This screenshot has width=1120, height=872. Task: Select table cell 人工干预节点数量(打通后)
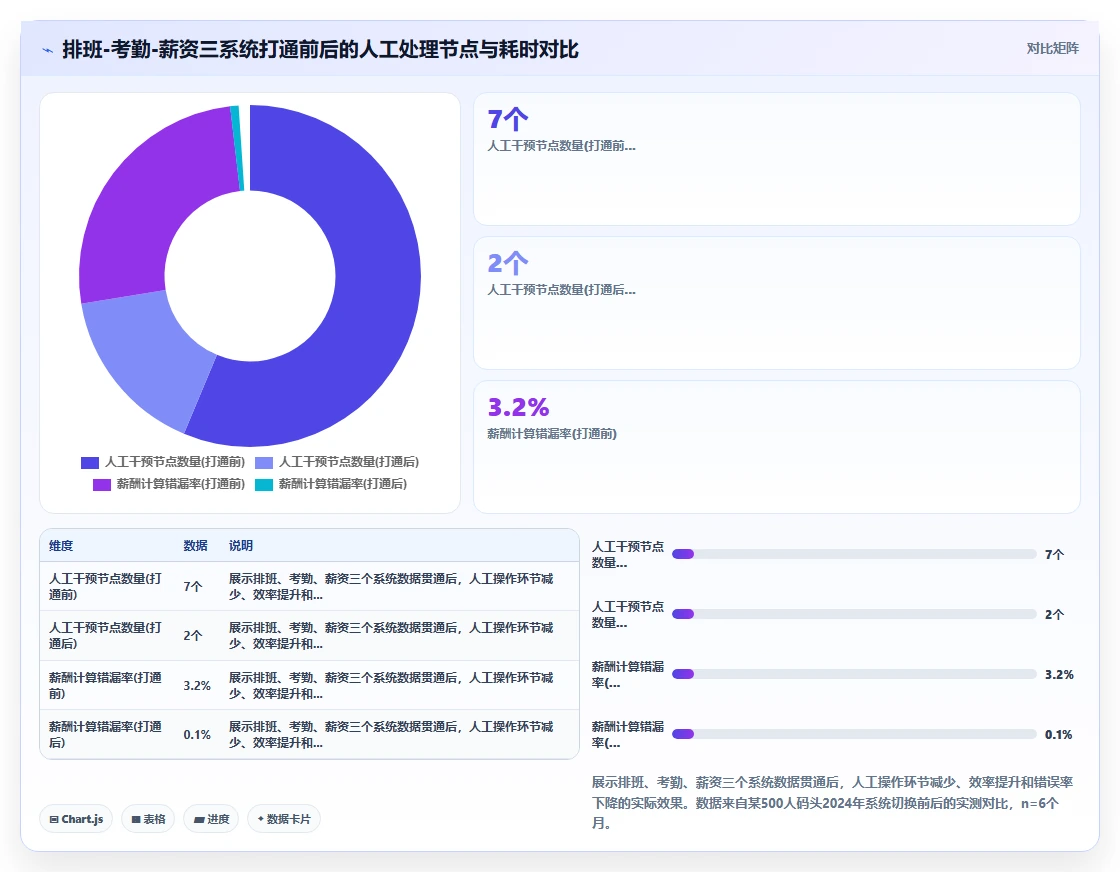pyautogui.click(x=106, y=636)
